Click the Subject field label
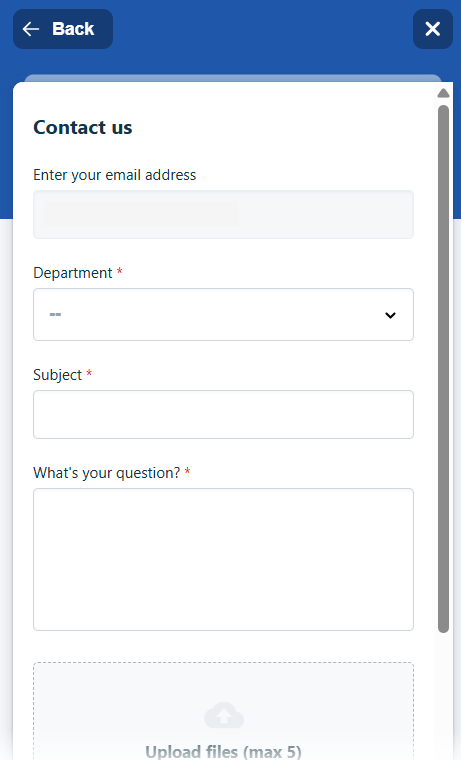 pyautogui.click(x=57, y=375)
